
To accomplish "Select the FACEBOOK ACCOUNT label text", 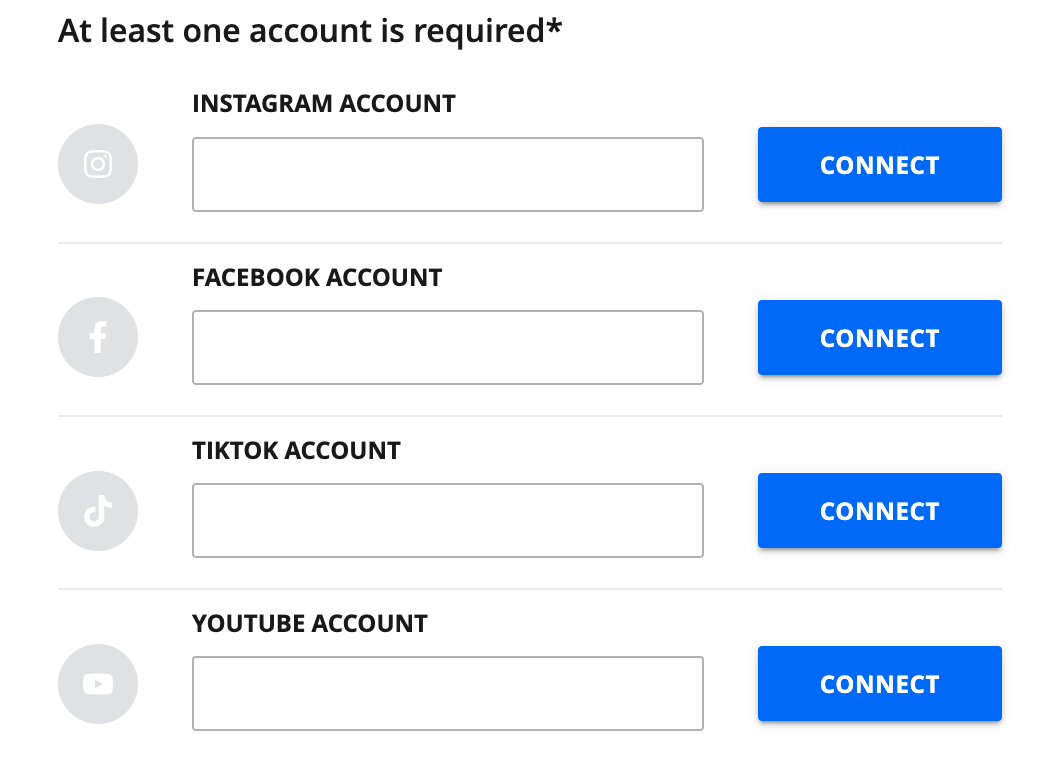I will 317,277.
